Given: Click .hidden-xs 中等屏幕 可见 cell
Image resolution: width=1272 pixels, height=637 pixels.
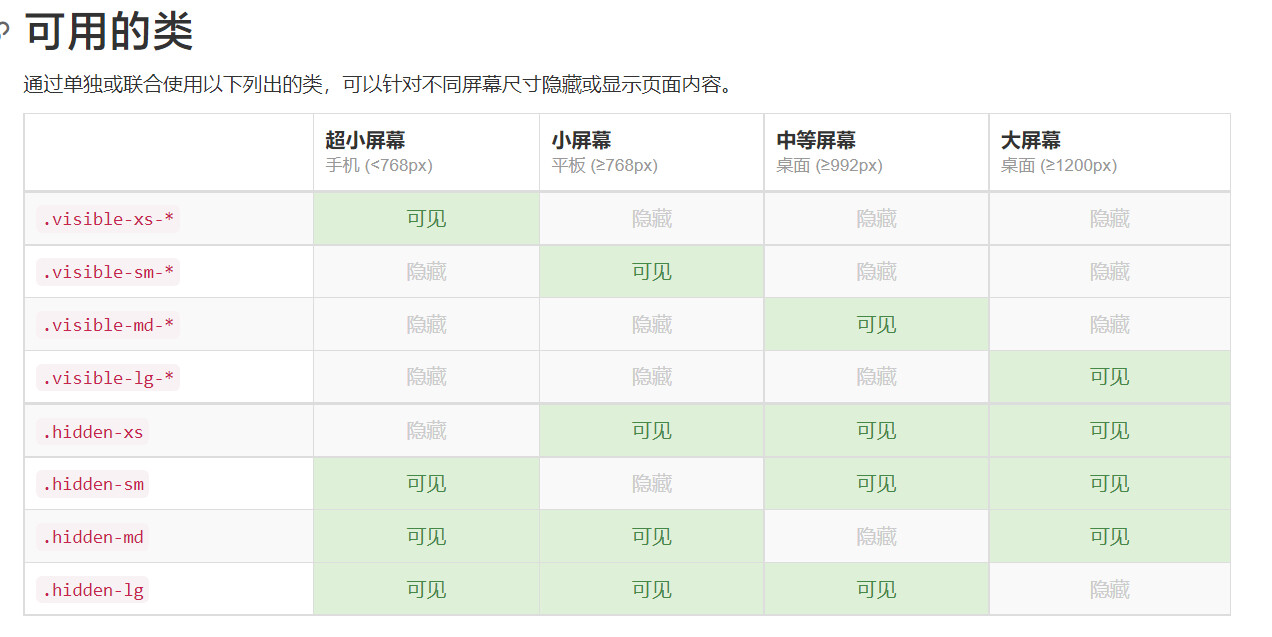Looking at the screenshot, I should click(876, 431).
